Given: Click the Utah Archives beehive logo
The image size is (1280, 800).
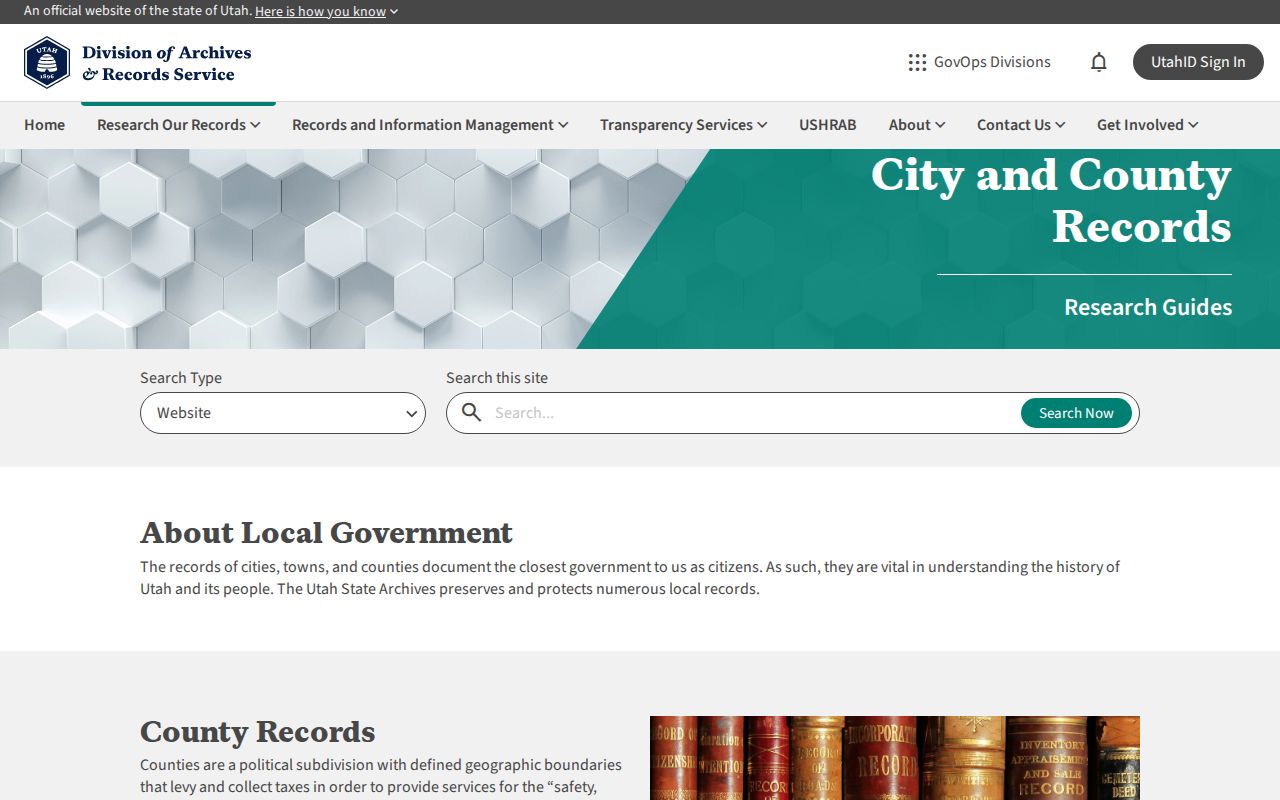Looking at the screenshot, I should [47, 63].
